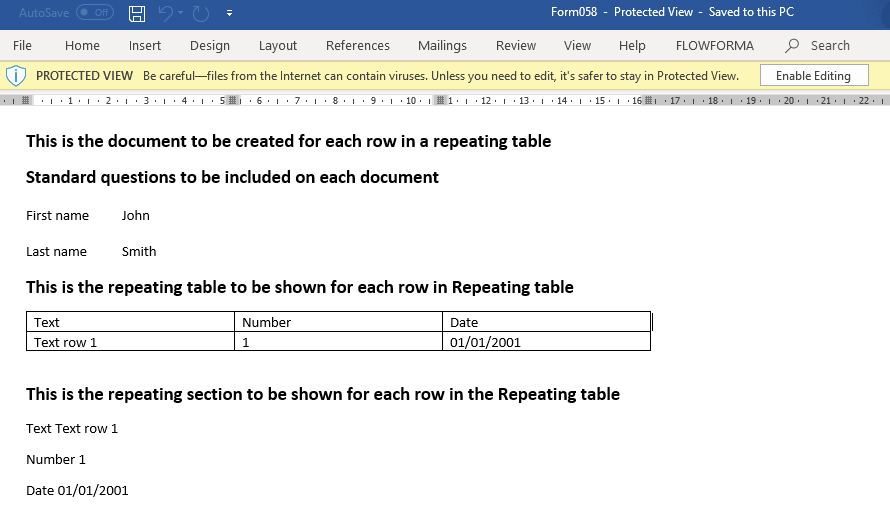
Task: Click the Undo arrow icon
Action: (x=166, y=12)
